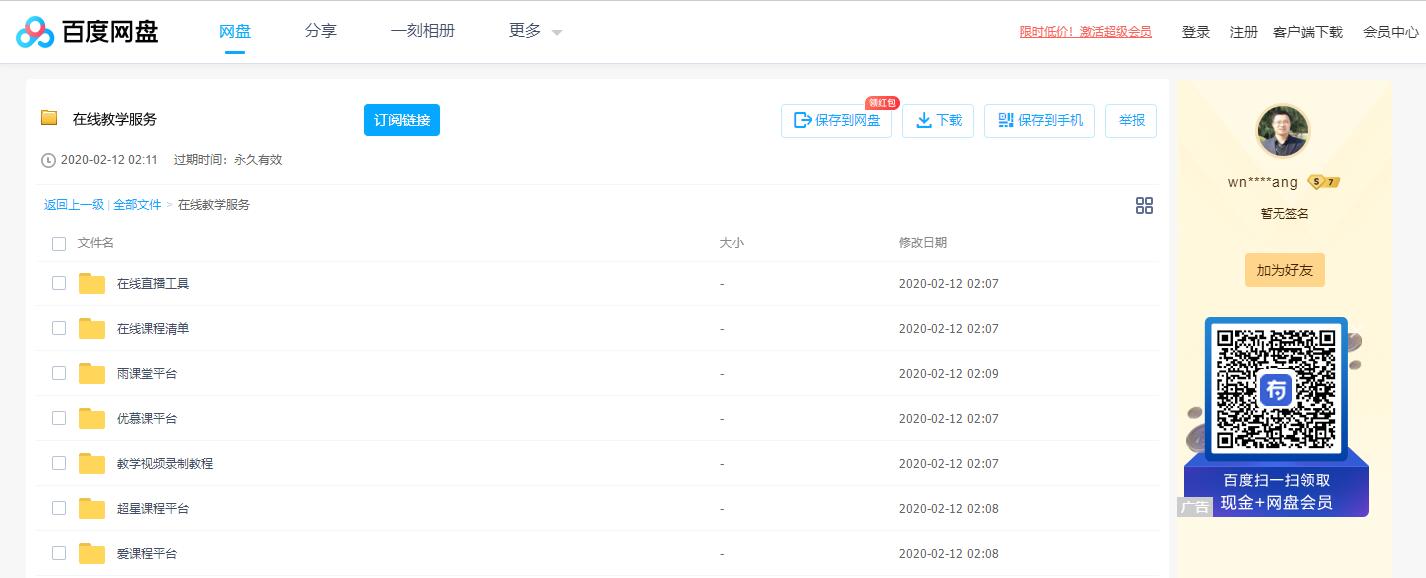Click the S7 member level badge

[x=1324, y=182]
